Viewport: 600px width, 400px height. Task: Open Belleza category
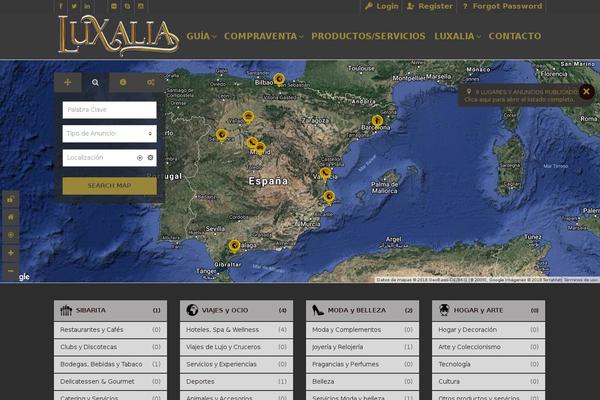(x=362, y=382)
